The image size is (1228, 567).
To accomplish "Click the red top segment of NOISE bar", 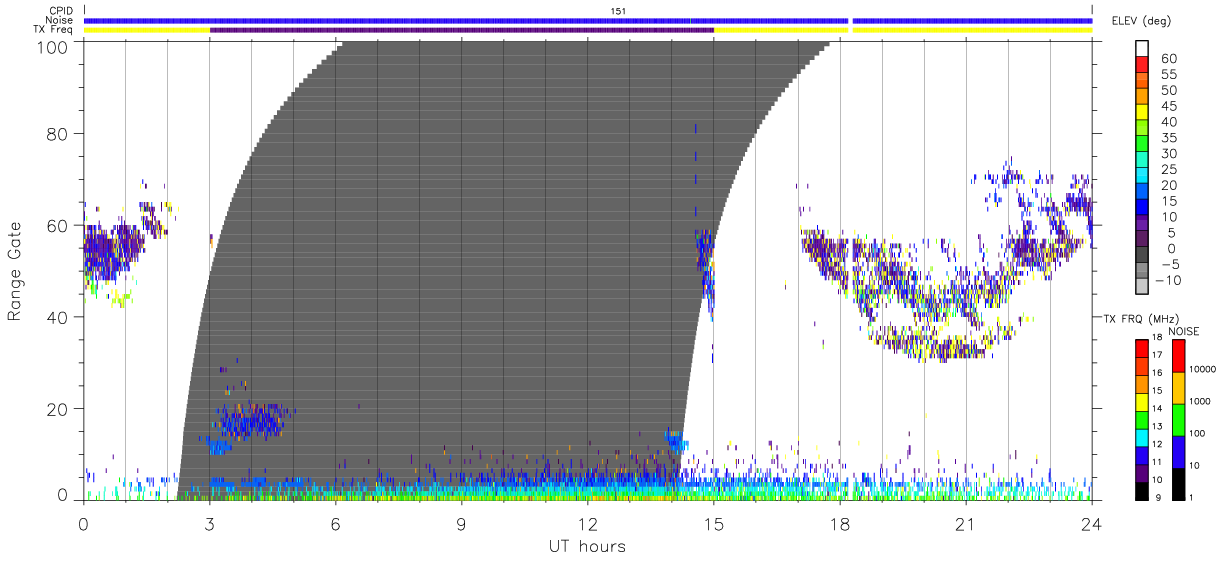I will tap(1178, 356).
